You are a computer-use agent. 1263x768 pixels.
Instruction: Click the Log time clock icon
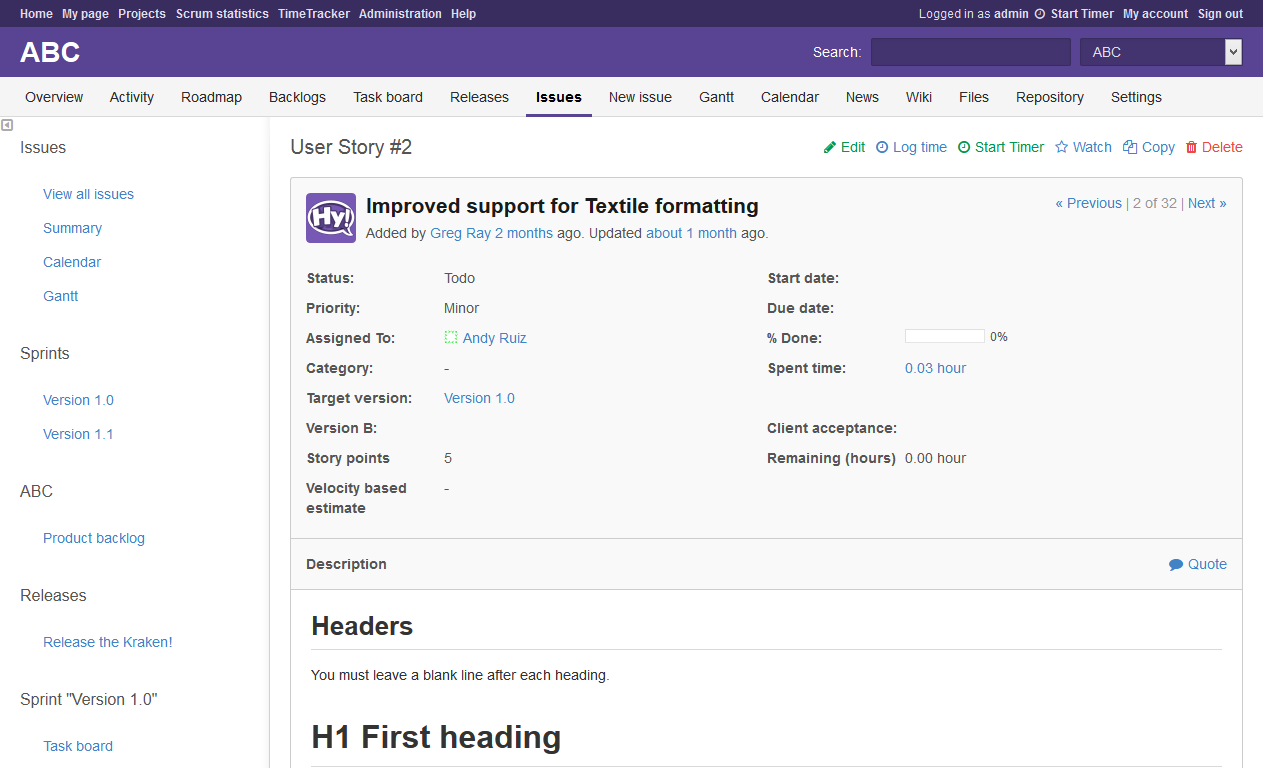point(882,147)
